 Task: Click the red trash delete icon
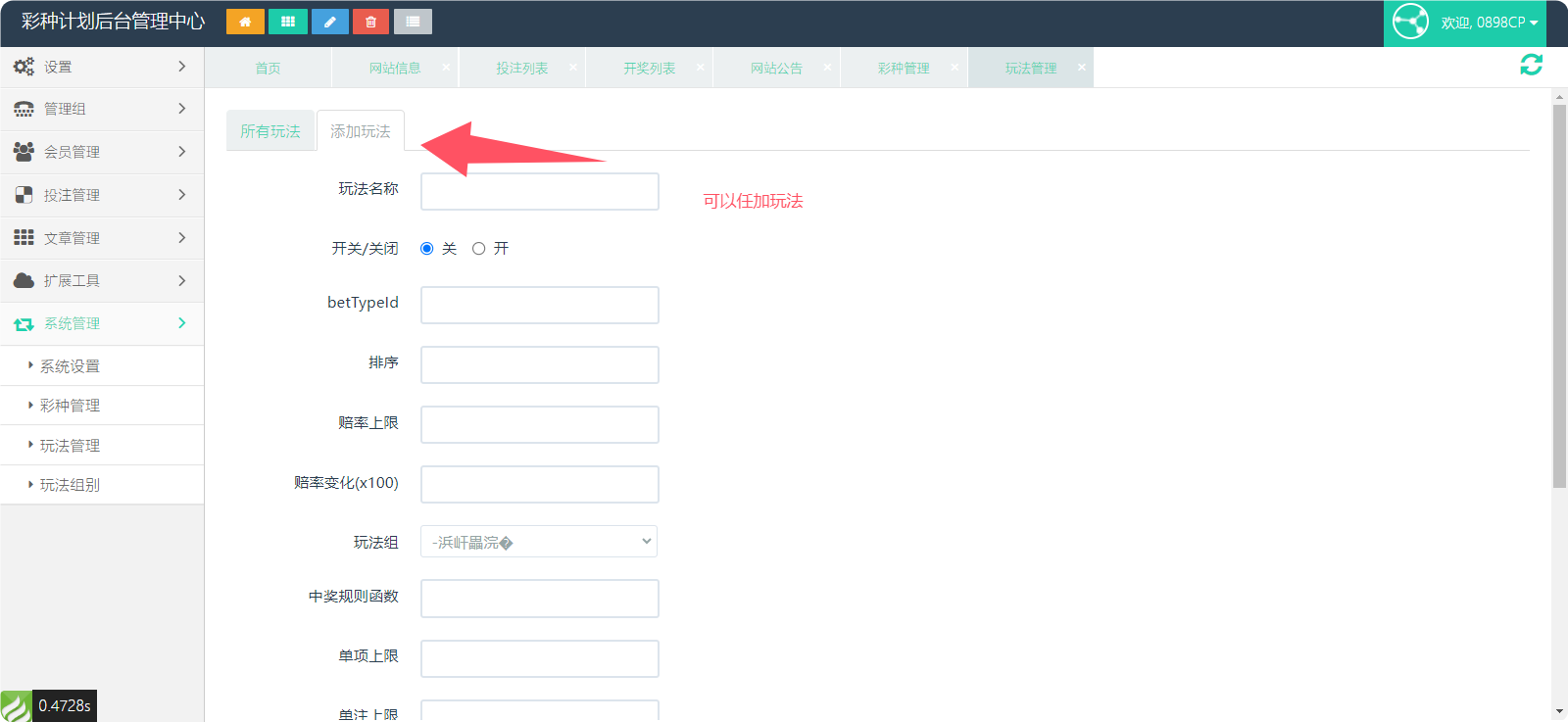(x=370, y=22)
